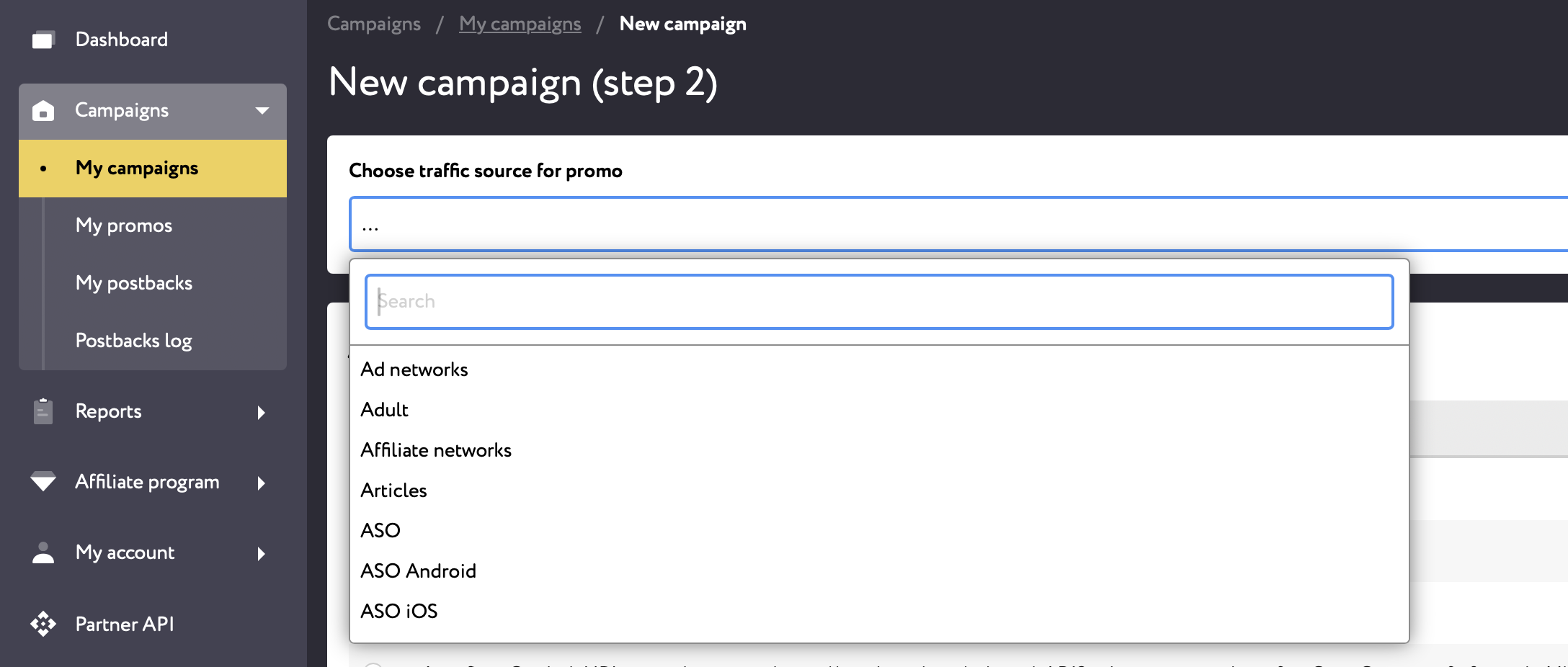The image size is (1568, 667).
Task: Open the traffic source dropdown field
Action: [958, 224]
